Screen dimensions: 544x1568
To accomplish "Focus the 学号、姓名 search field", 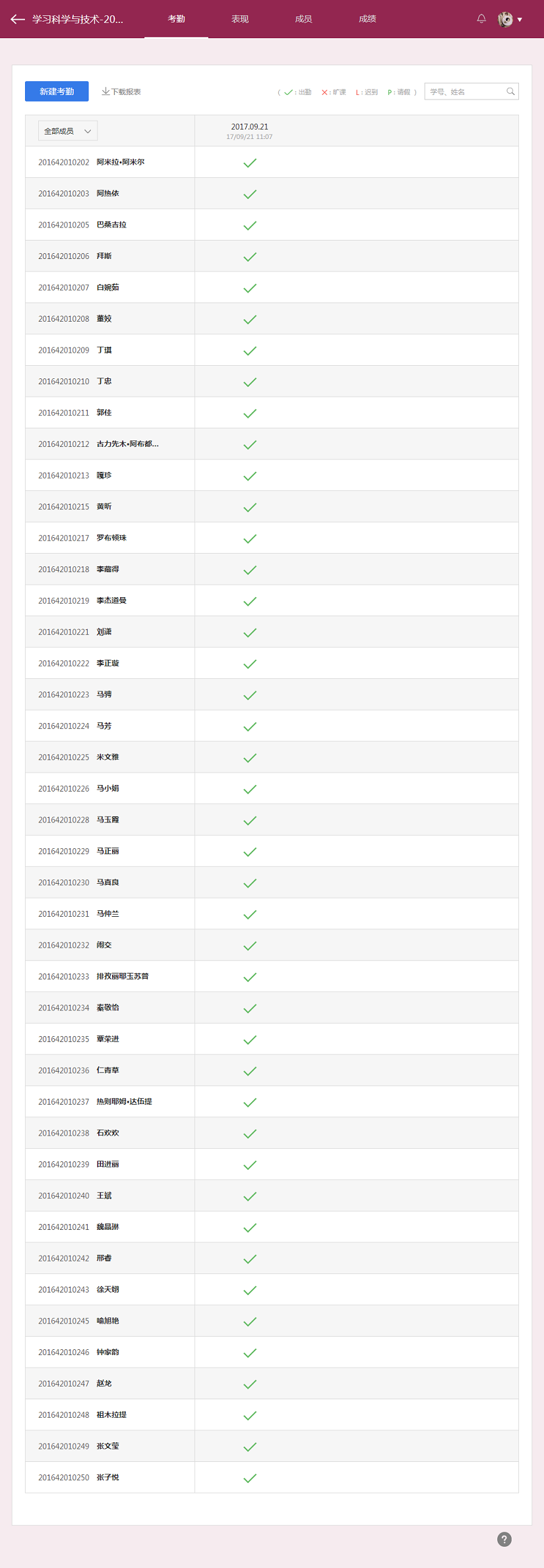I will click(471, 92).
